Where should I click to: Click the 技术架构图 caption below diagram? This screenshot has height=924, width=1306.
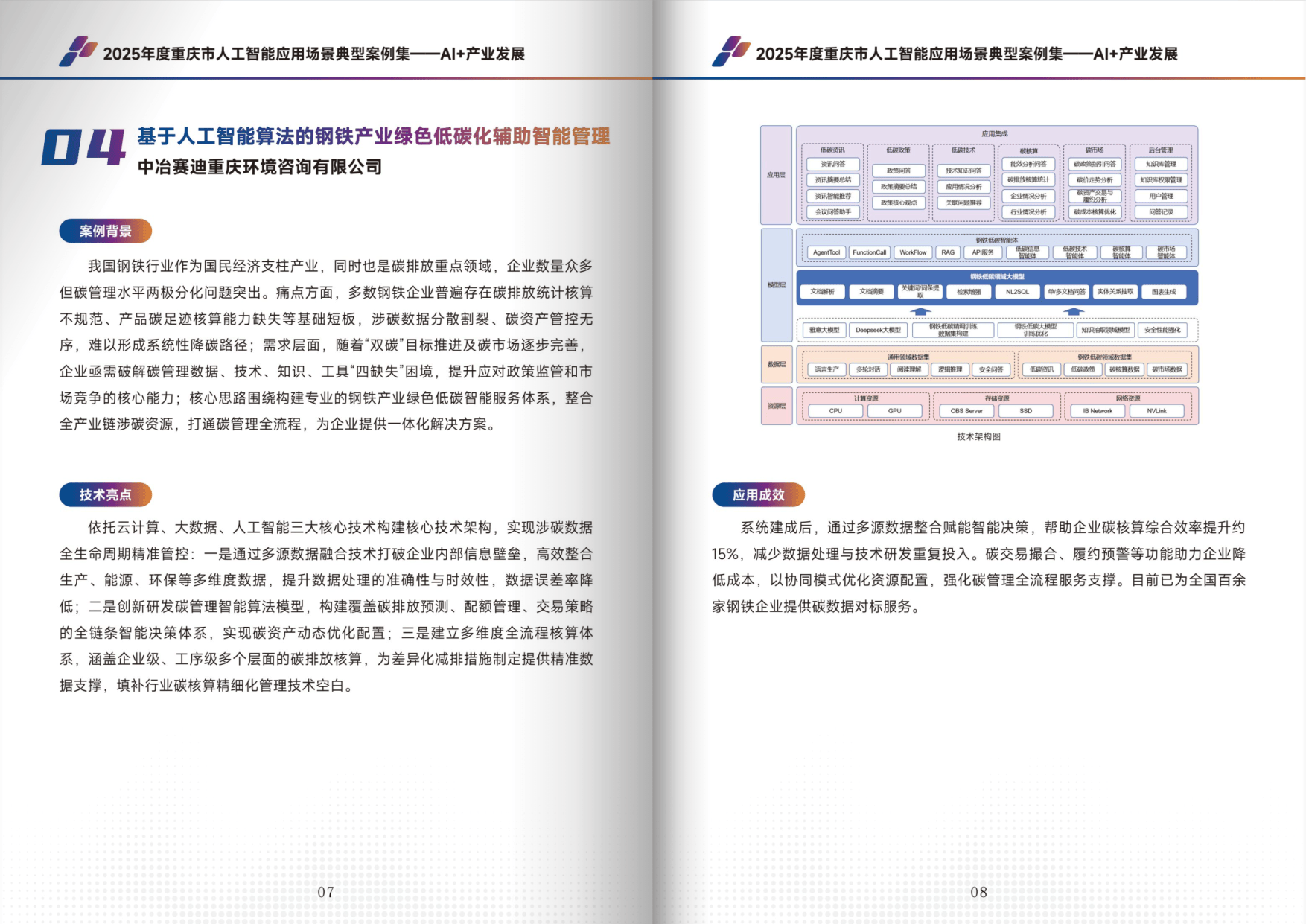coord(978,436)
